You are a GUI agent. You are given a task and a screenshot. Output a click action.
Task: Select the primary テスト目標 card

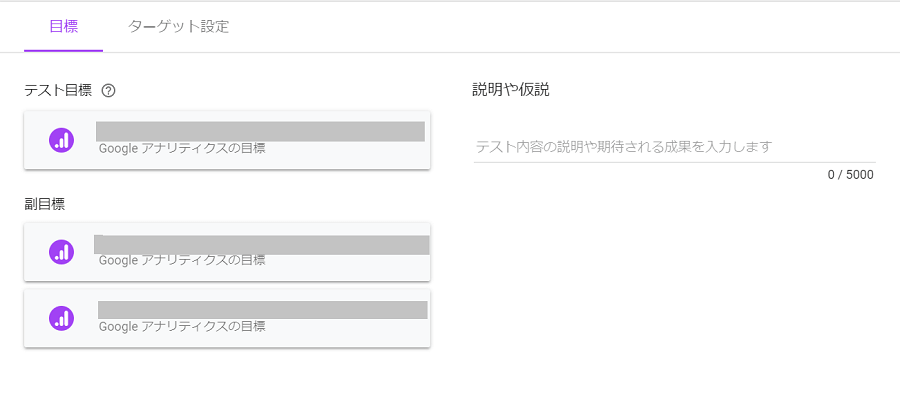point(227,140)
